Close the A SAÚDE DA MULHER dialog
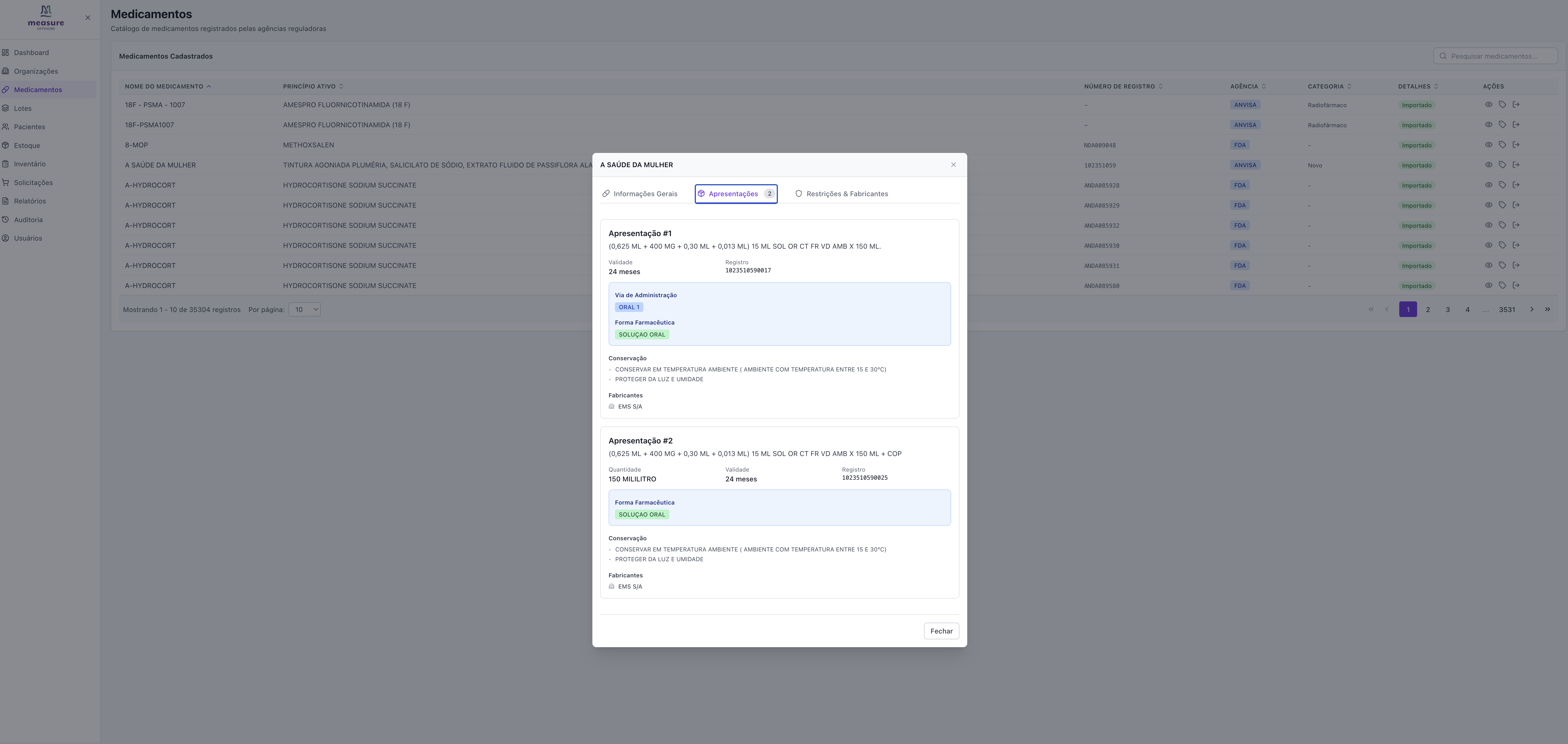This screenshot has height=744, width=1568. [x=953, y=165]
